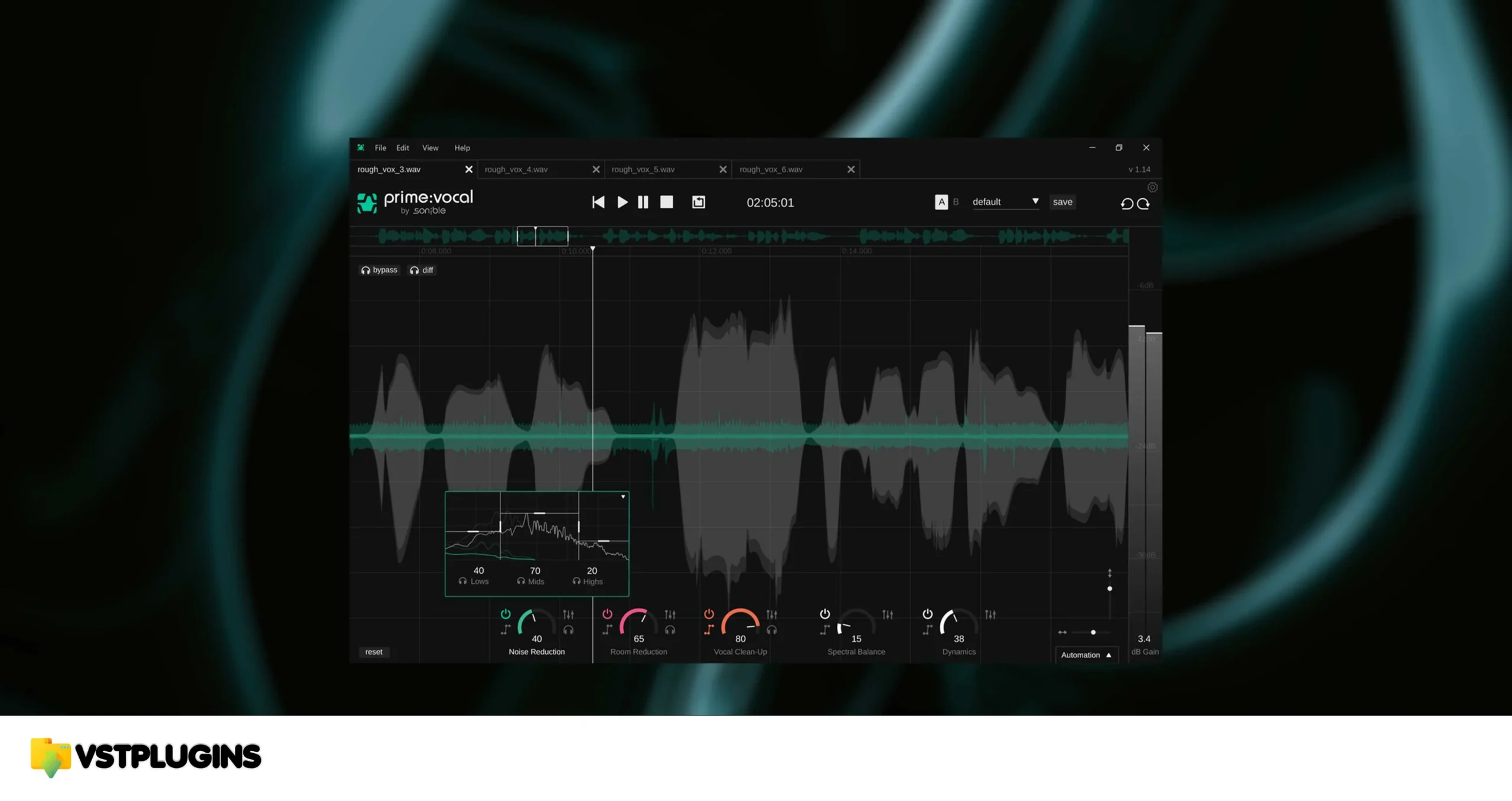Click the Dynamics module settings icon
Image resolution: width=1512 pixels, height=801 pixels.
click(991, 614)
